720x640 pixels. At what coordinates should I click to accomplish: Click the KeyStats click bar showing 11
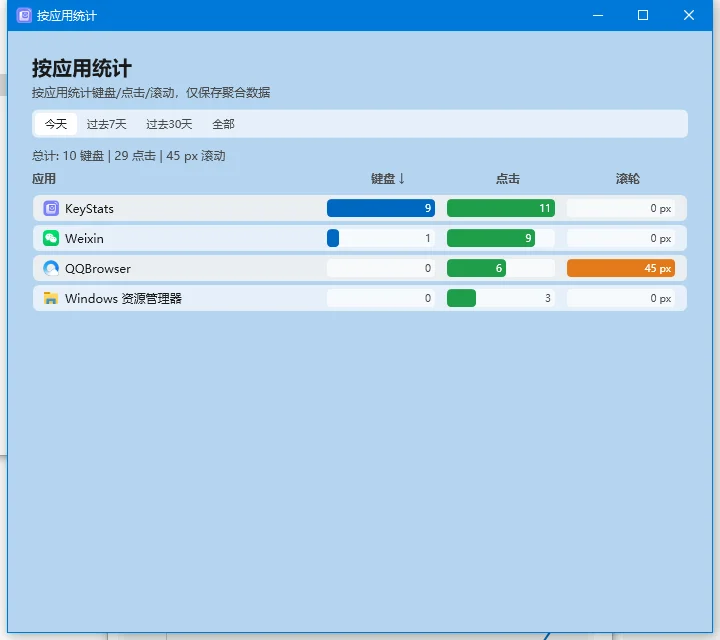(x=501, y=208)
